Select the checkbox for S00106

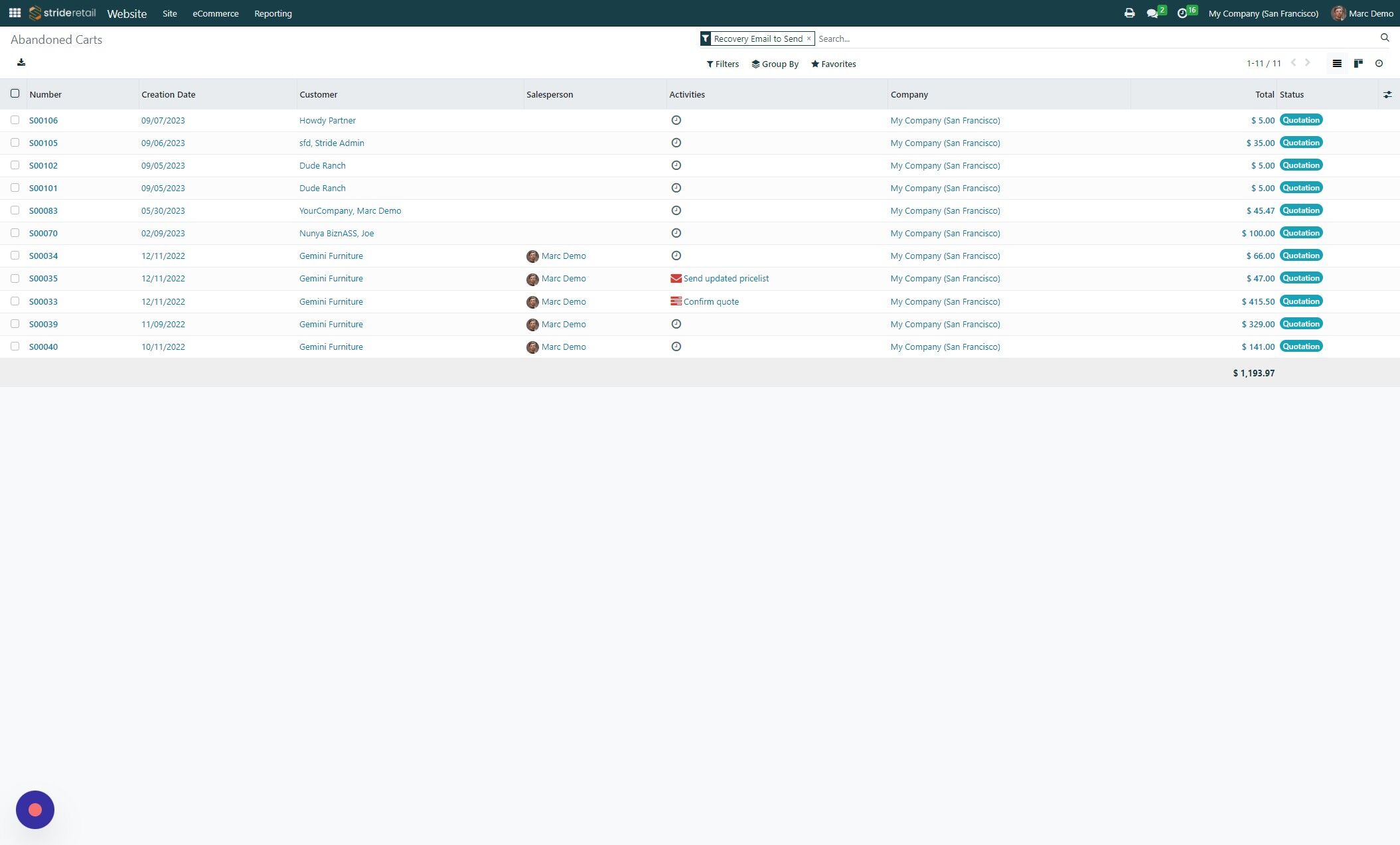15,120
